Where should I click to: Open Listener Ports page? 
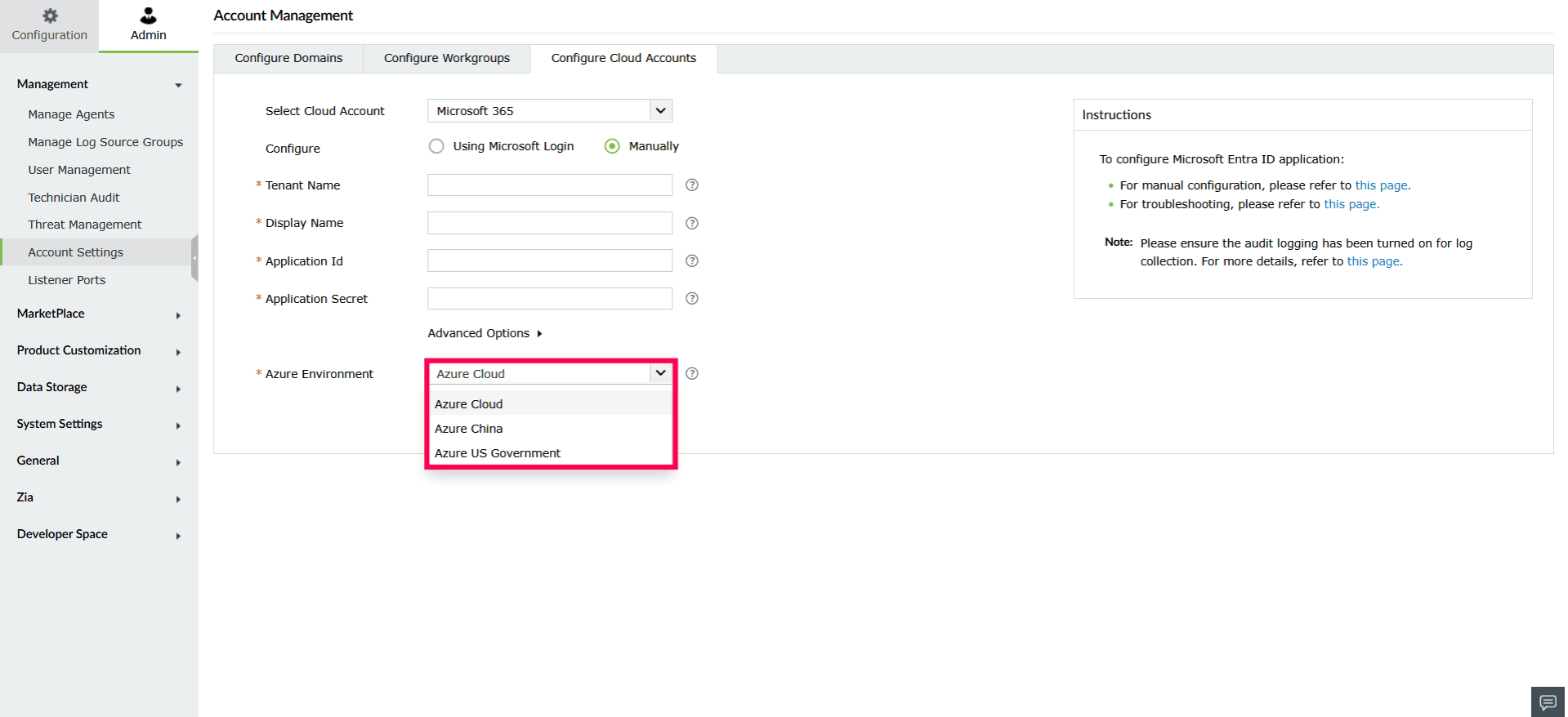[67, 280]
